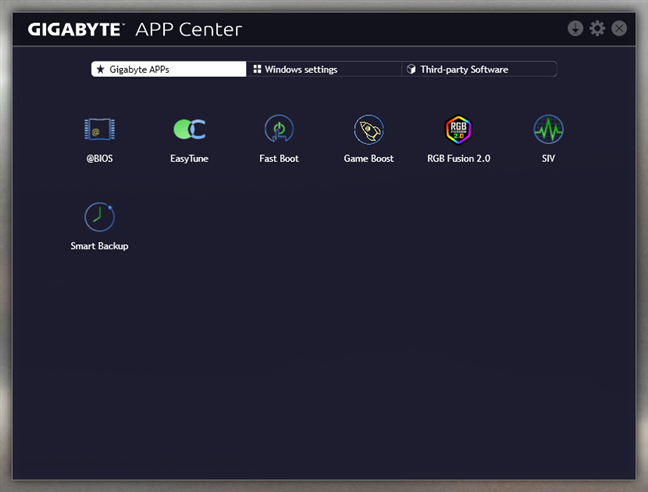
Task: Launch Game Boost rocket icon
Action: tap(369, 129)
